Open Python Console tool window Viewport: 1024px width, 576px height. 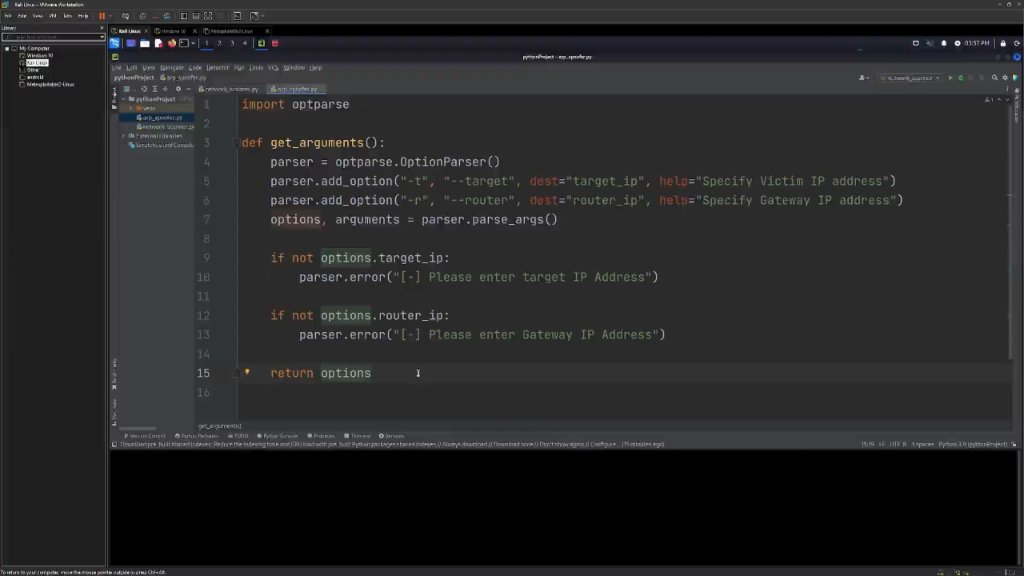[277, 436]
